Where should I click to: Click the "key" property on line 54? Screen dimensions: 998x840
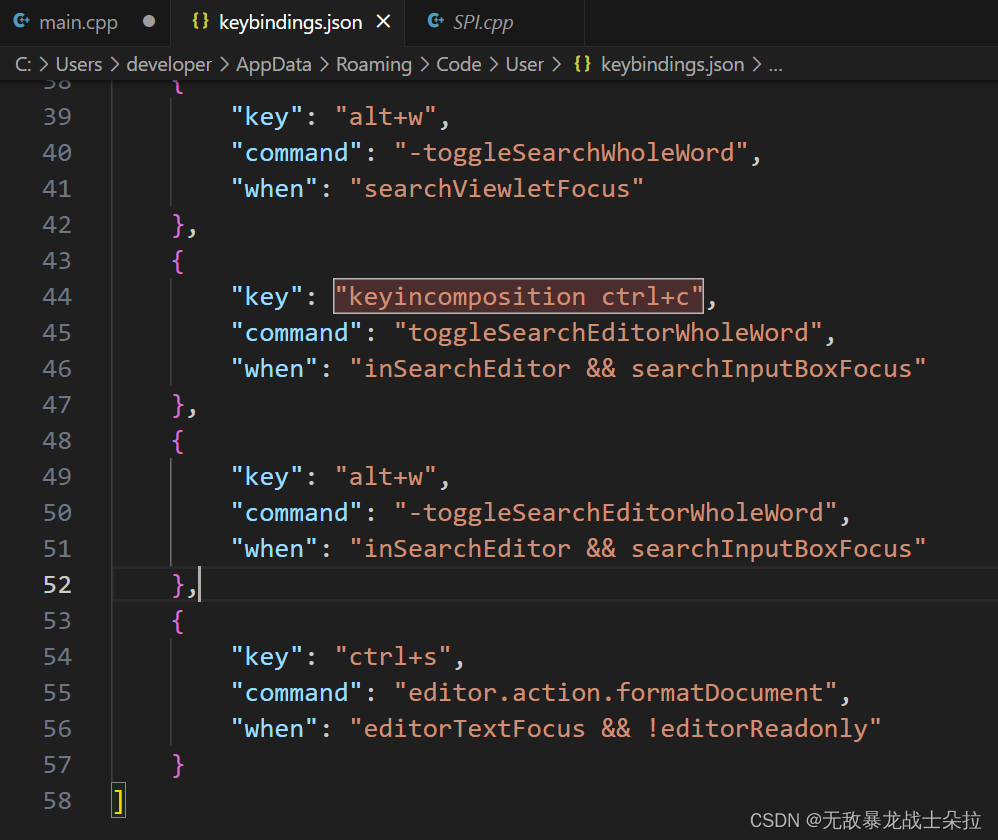coord(267,657)
